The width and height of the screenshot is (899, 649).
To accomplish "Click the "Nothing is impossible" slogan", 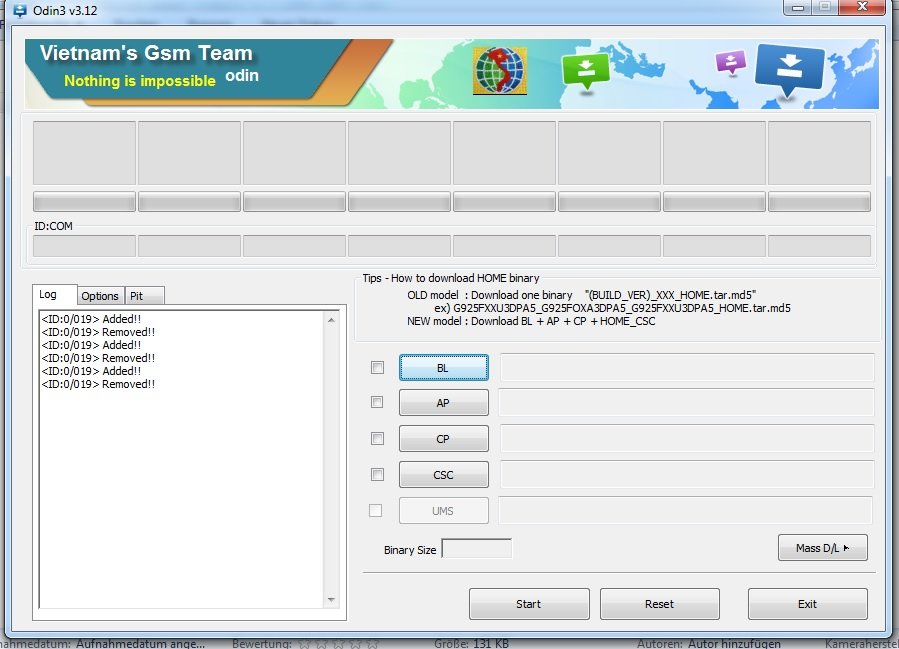I will pos(140,81).
